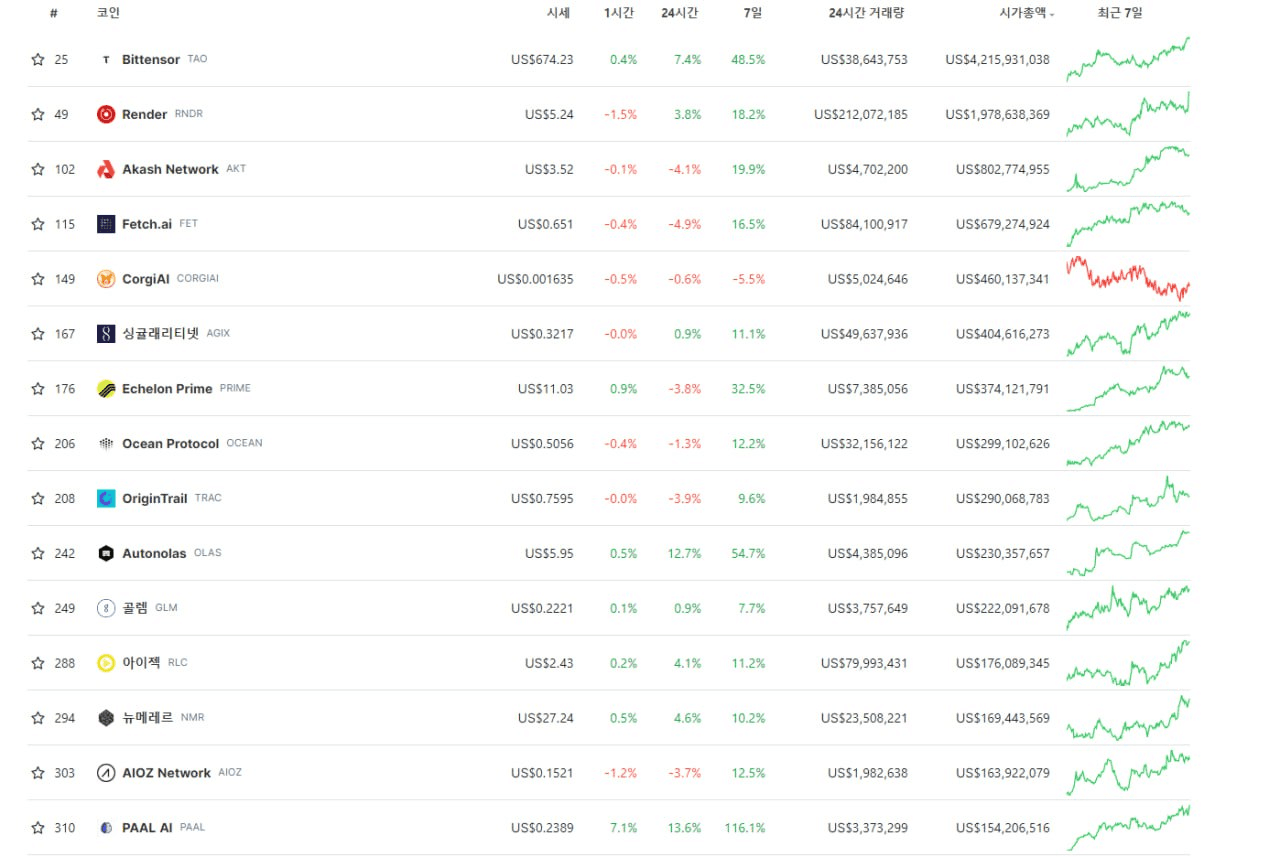Sort by 24h volume header (24시간 거래량)
The height and width of the screenshot is (857, 1280).
tap(867, 13)
